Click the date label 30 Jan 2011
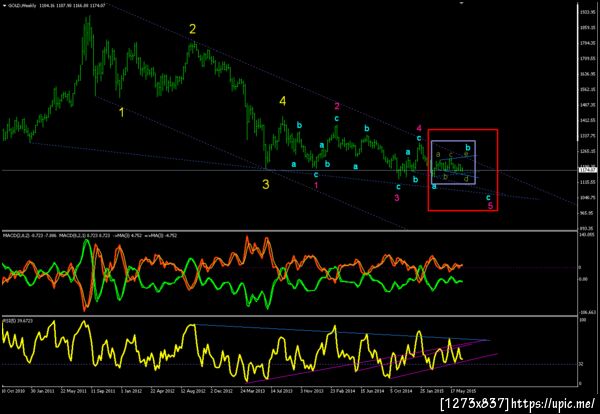 tap(41, 391)
